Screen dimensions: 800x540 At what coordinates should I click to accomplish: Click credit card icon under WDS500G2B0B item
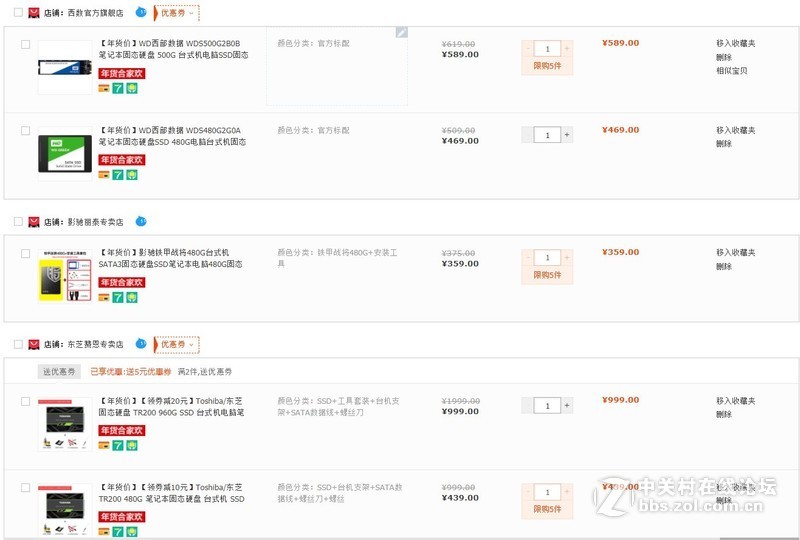click(x=104, y=88)
